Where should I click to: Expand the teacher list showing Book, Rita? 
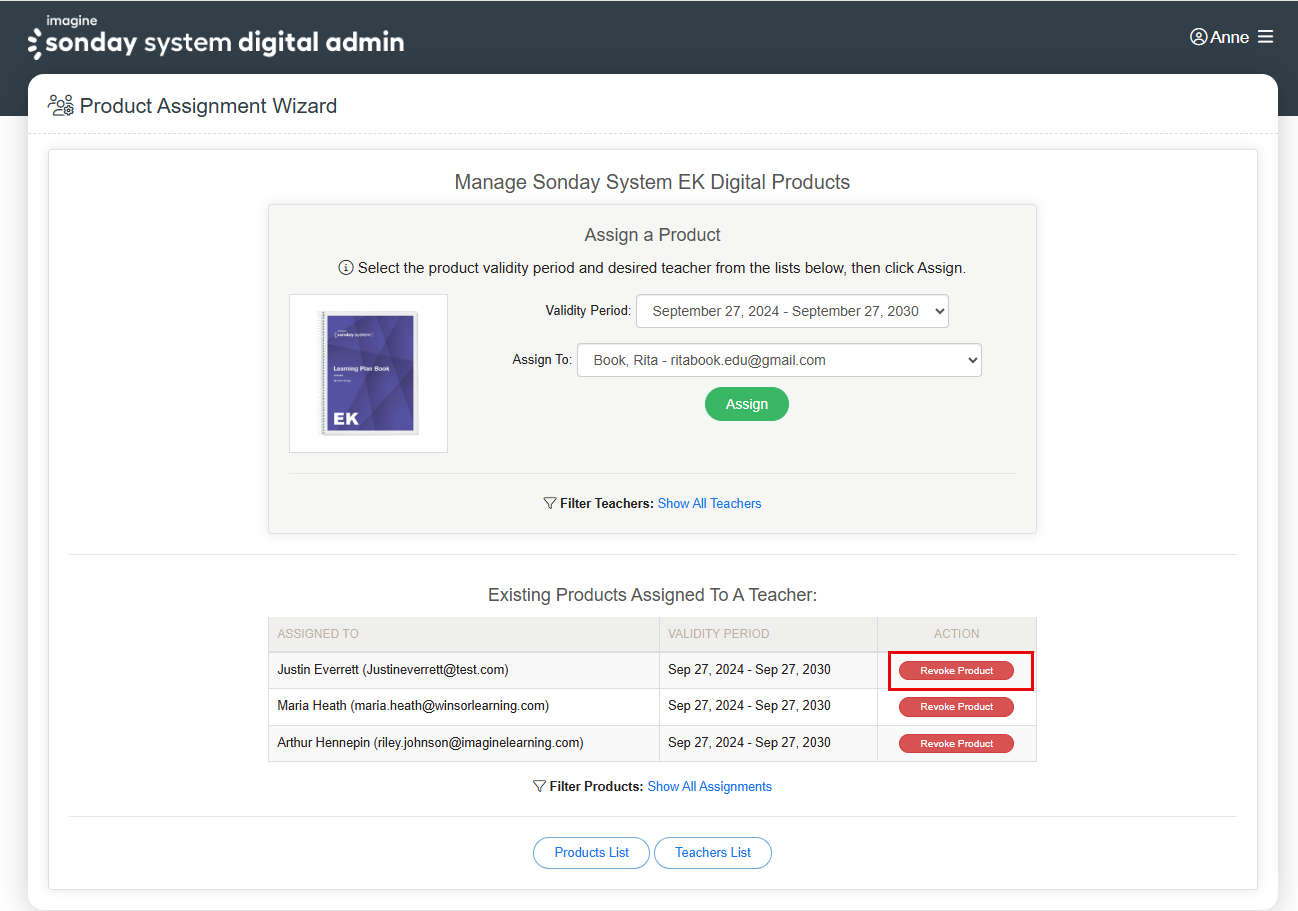coord(779,360)
